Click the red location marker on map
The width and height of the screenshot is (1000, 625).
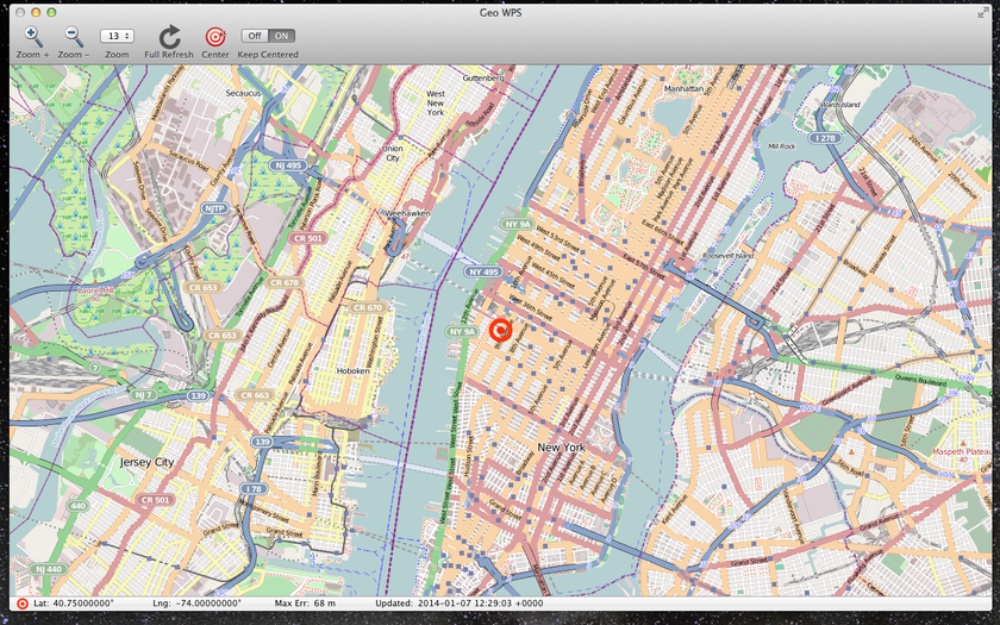point(501,329)
